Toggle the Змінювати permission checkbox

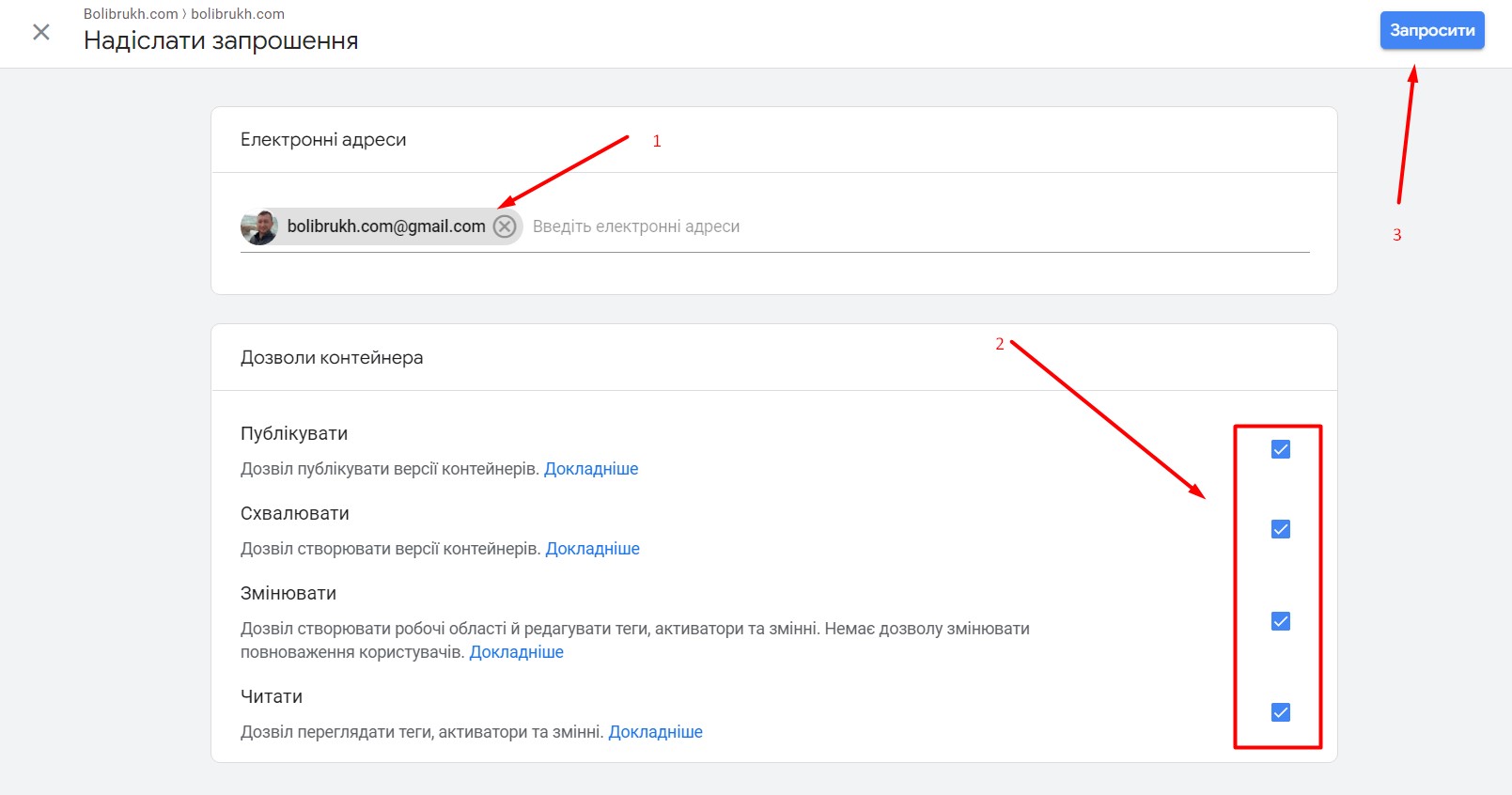[1281, 621]
